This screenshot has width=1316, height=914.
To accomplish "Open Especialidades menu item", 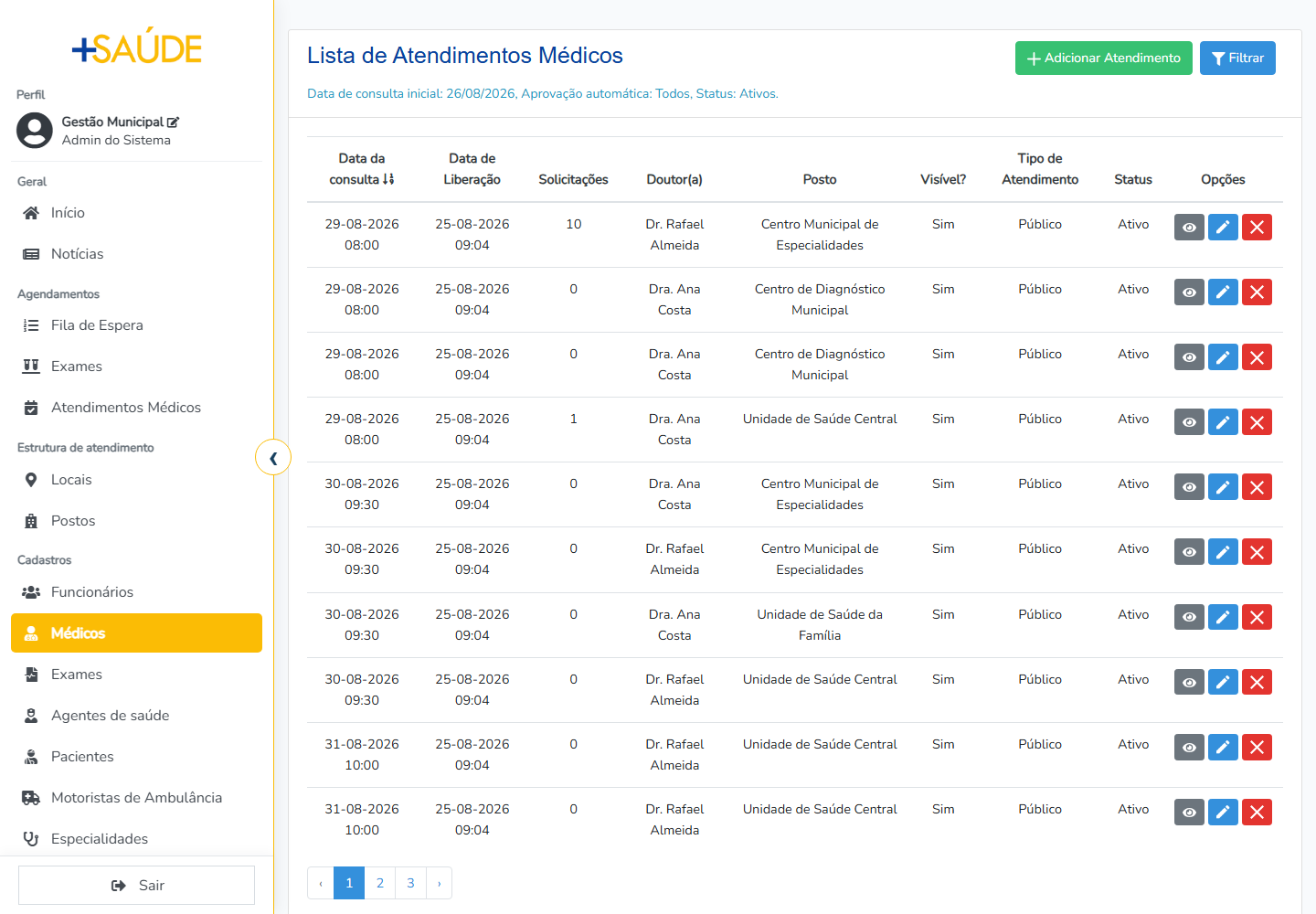I will (x=136, y=839).
